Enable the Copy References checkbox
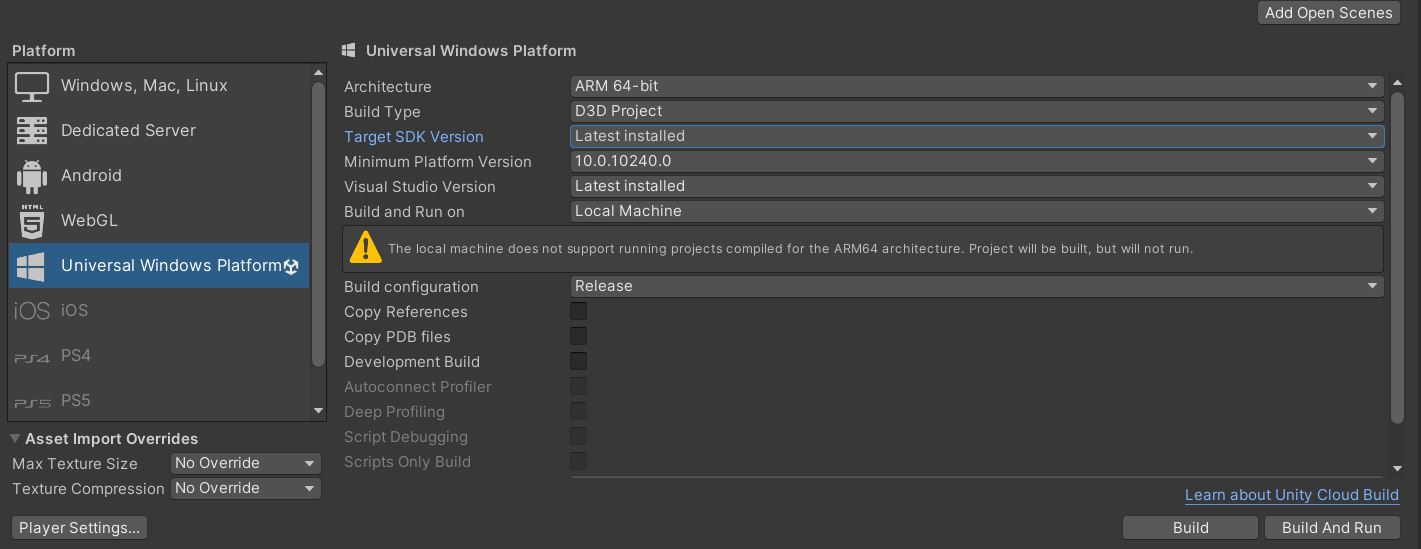Screen dimensions: 1421x549 [578, 311]
